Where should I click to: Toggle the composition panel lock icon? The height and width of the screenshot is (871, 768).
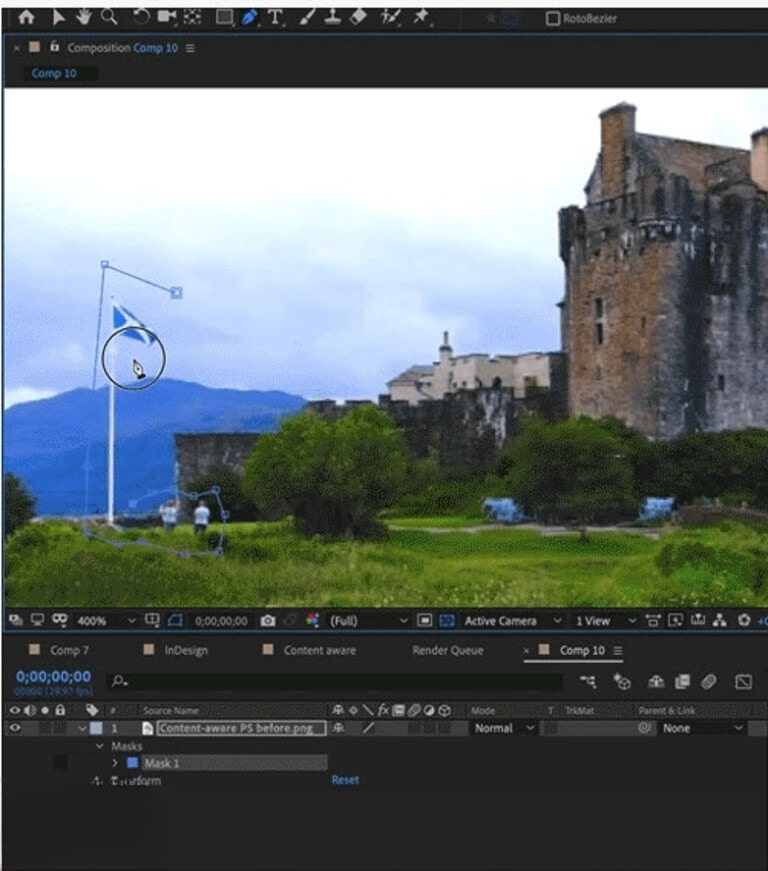pyautogui.click(x=54, y=47)
